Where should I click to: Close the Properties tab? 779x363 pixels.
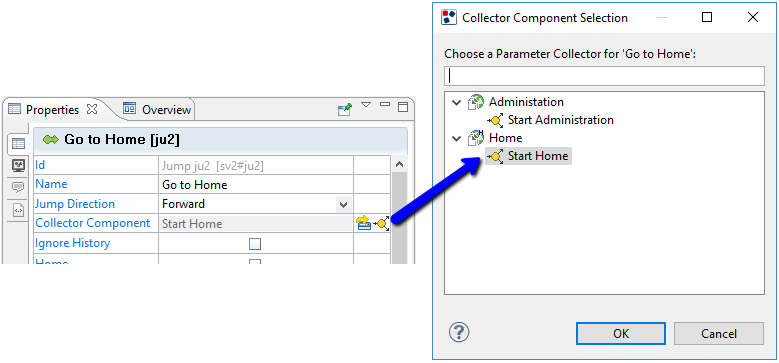click(91, 109)
